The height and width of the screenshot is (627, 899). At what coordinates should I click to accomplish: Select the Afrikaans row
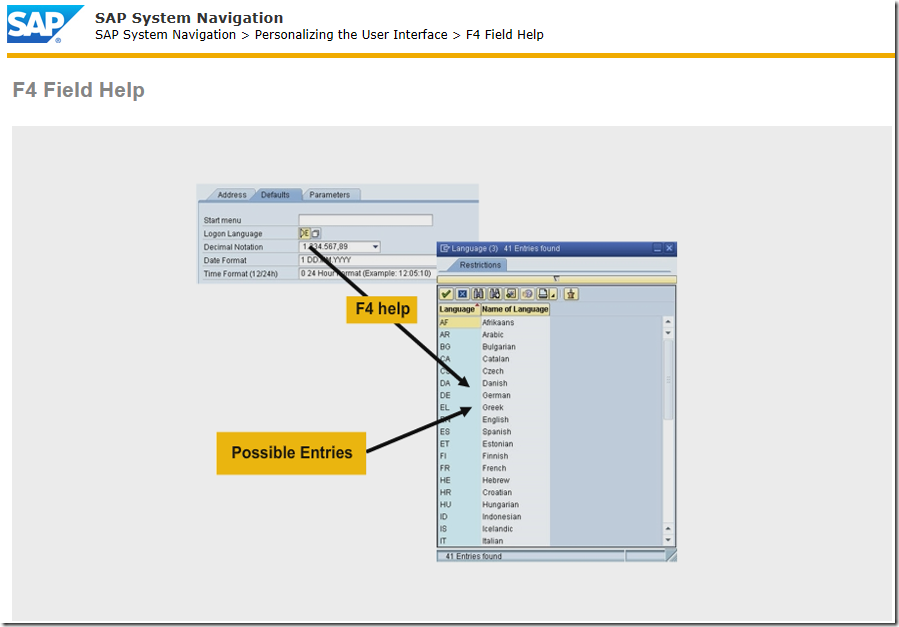[494, 323]
